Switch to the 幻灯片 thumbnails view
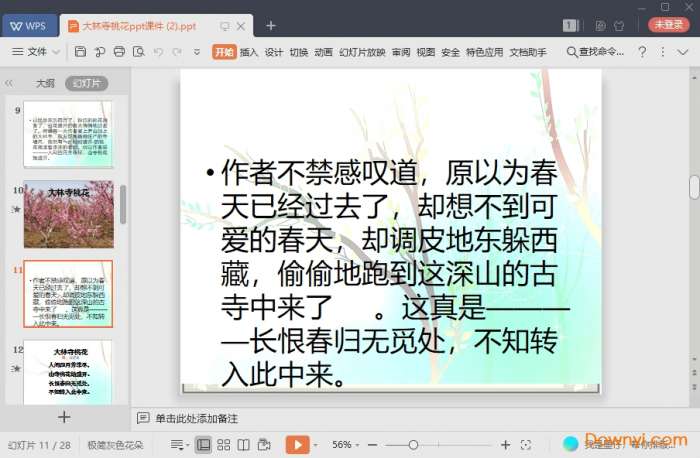The image size is (700, 458). 87,83
